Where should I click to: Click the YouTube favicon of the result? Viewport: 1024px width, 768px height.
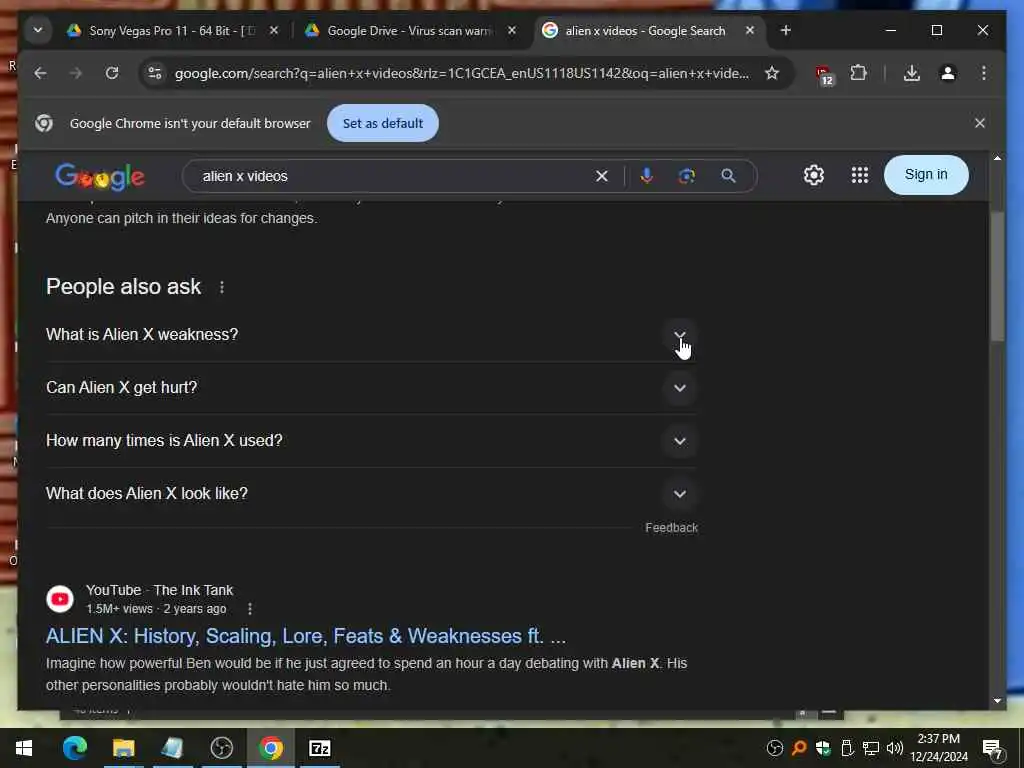[x=60, y=599]
